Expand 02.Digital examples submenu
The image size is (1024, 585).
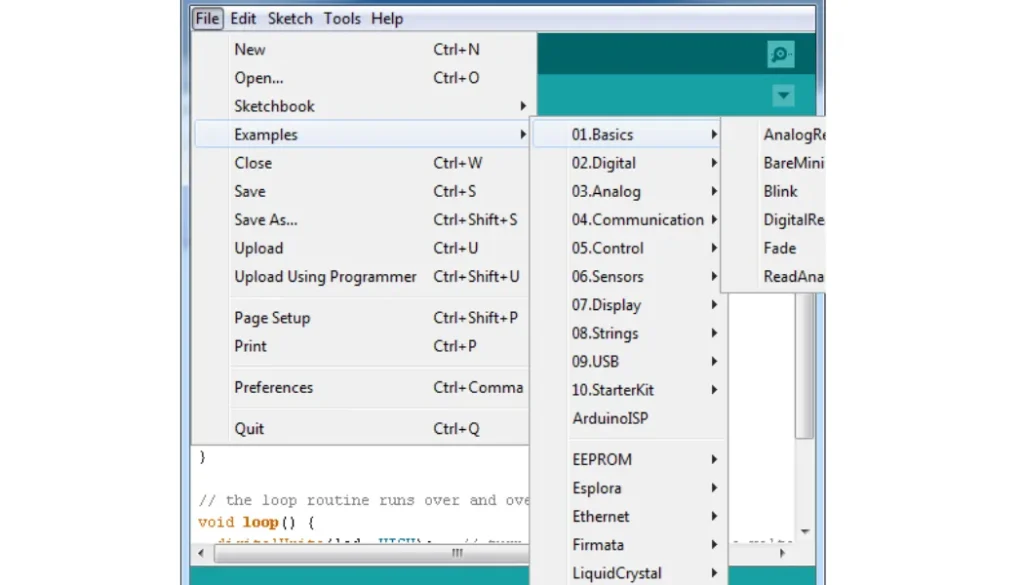(x=627, y=163)
